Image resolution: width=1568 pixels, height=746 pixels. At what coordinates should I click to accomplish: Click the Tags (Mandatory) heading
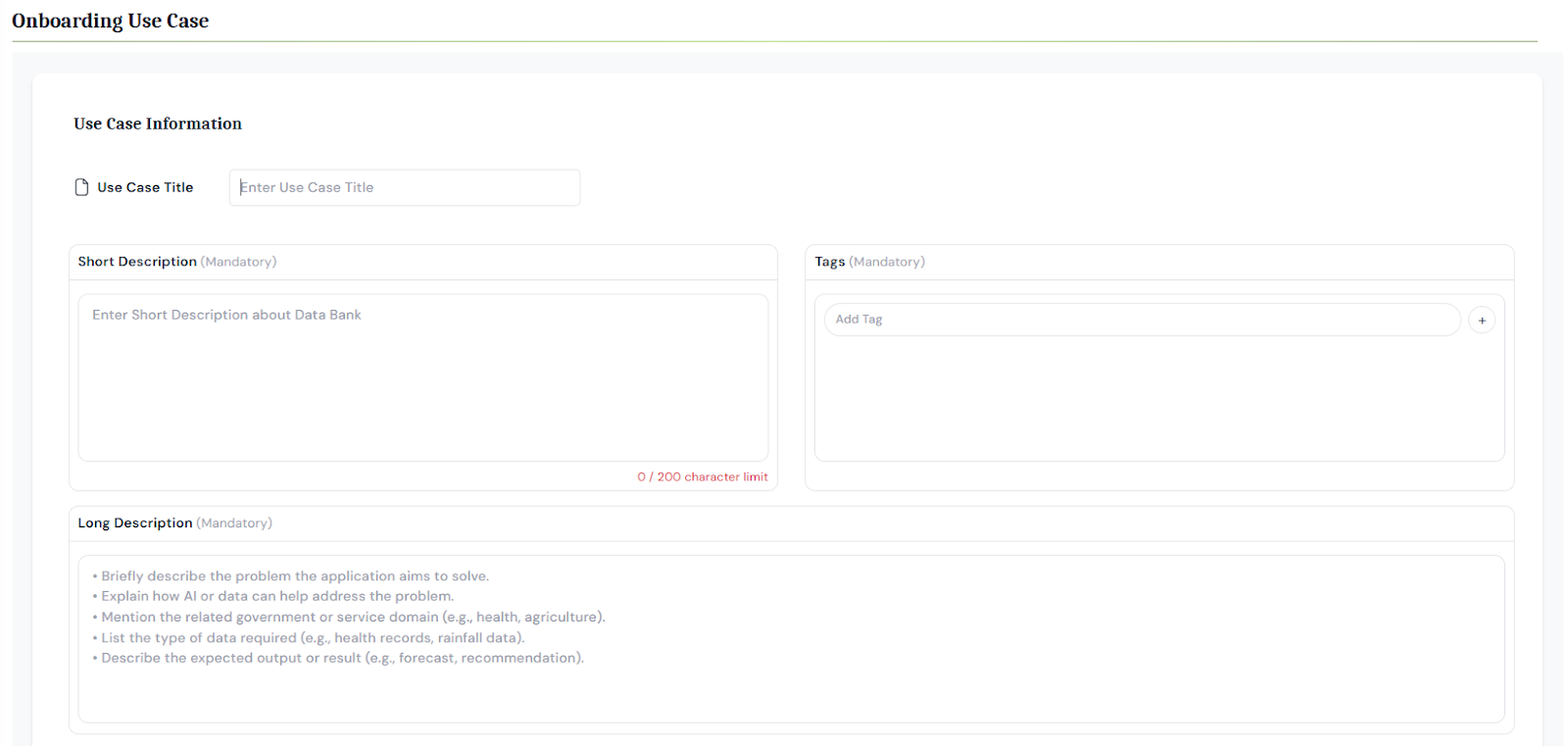870,262
